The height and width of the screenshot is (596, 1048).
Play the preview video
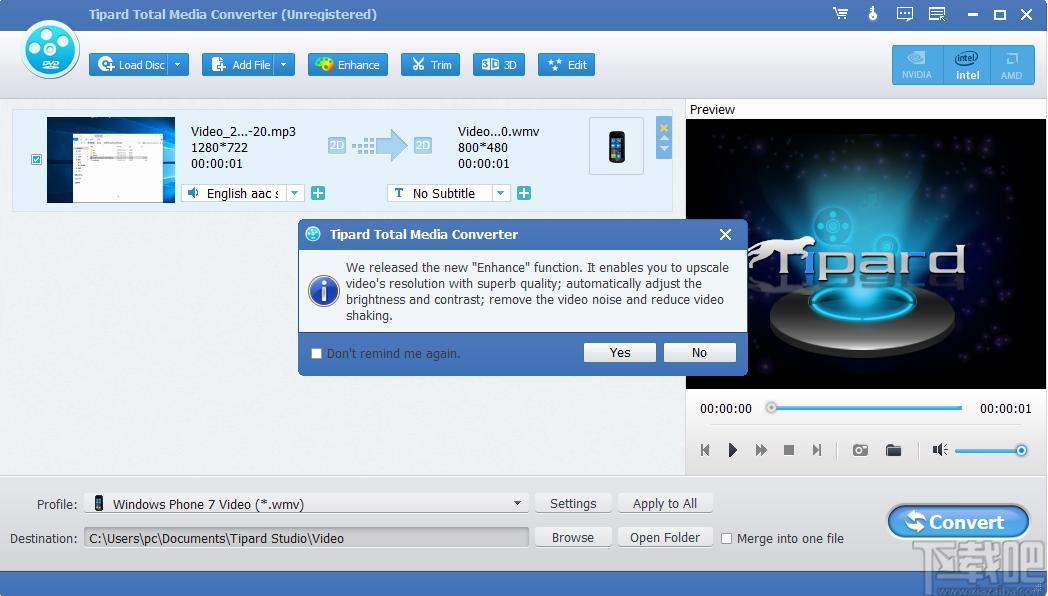coord(733,450)
